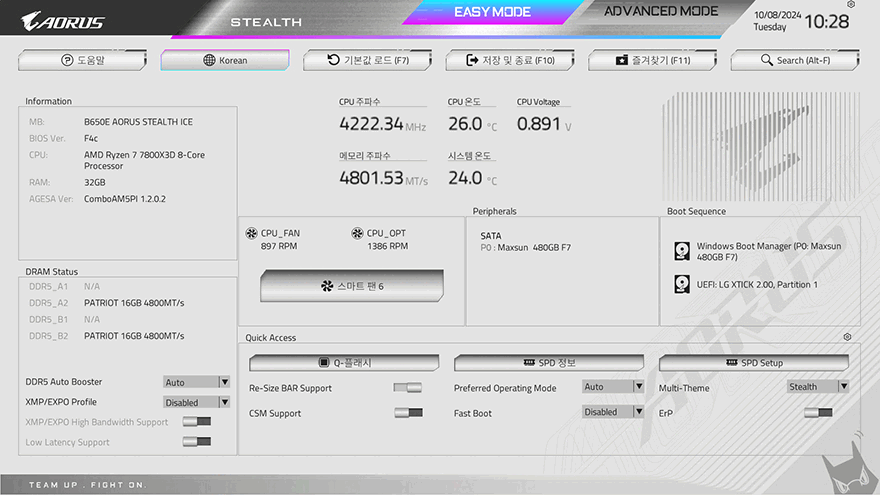This screenshot has height=495, width=880.
Task: Open Preferred Operating Mode dropdown
Action: 613,386
